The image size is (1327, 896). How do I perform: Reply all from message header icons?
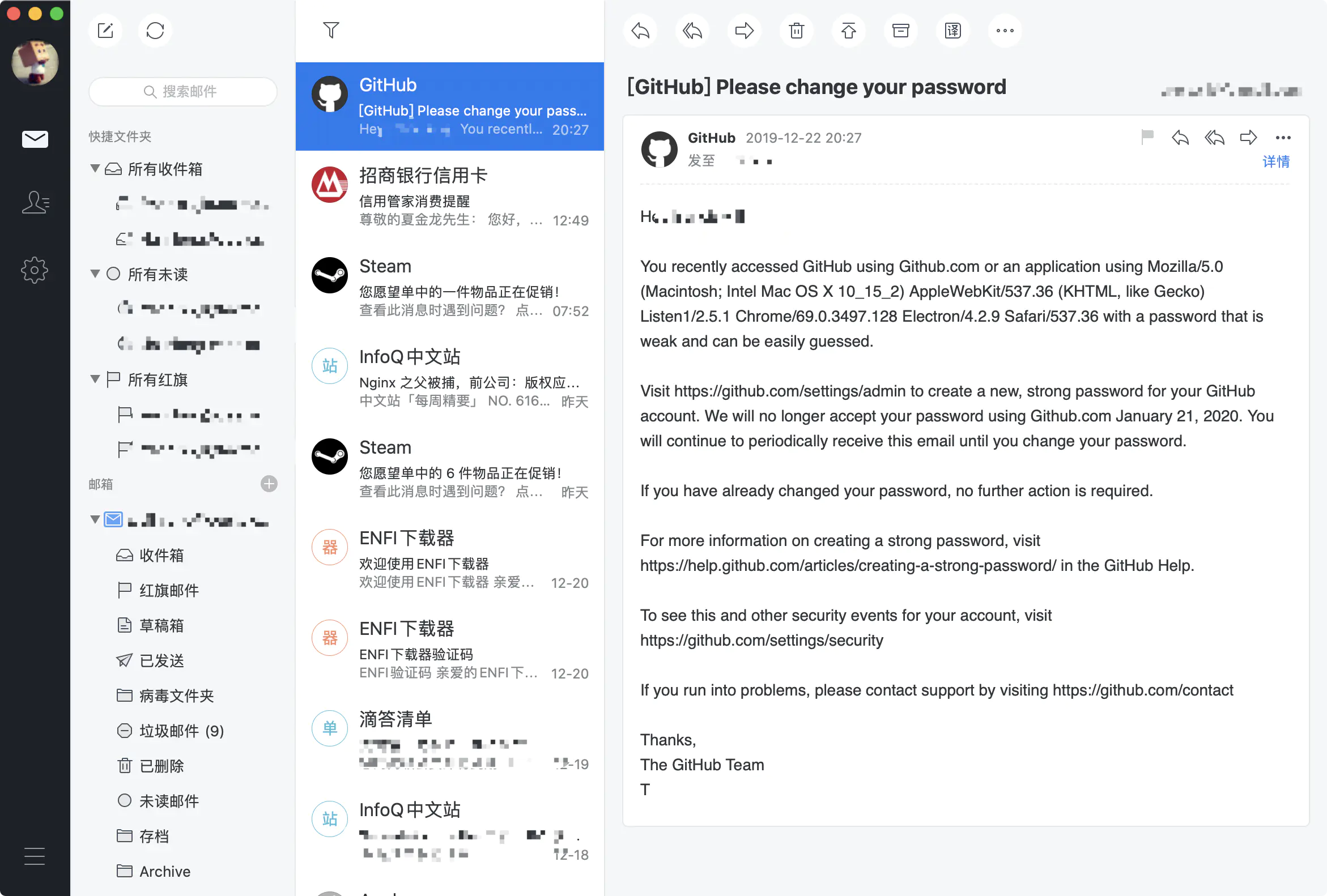[1214, 138]
